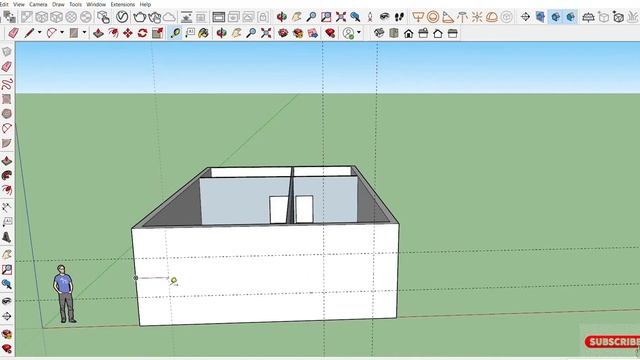Select the Freehand tool in left toolbar
640x360 pixels.
point(7,84)
